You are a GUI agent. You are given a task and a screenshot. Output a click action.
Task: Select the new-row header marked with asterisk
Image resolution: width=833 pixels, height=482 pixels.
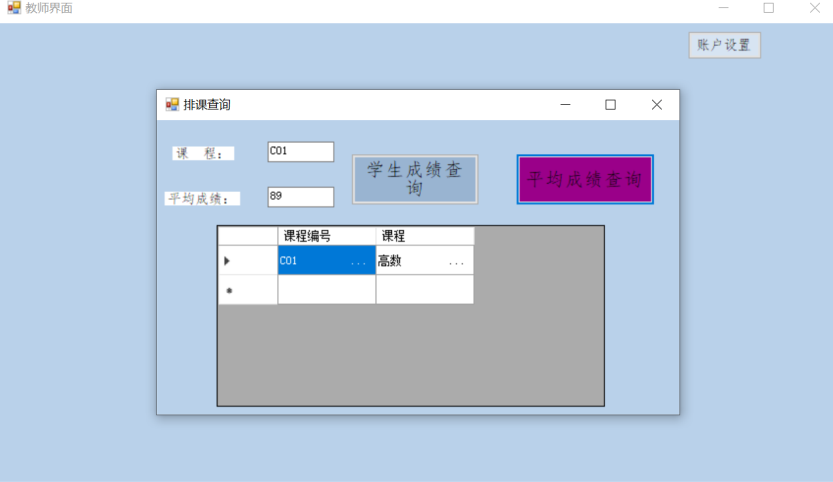pos(248,290)
